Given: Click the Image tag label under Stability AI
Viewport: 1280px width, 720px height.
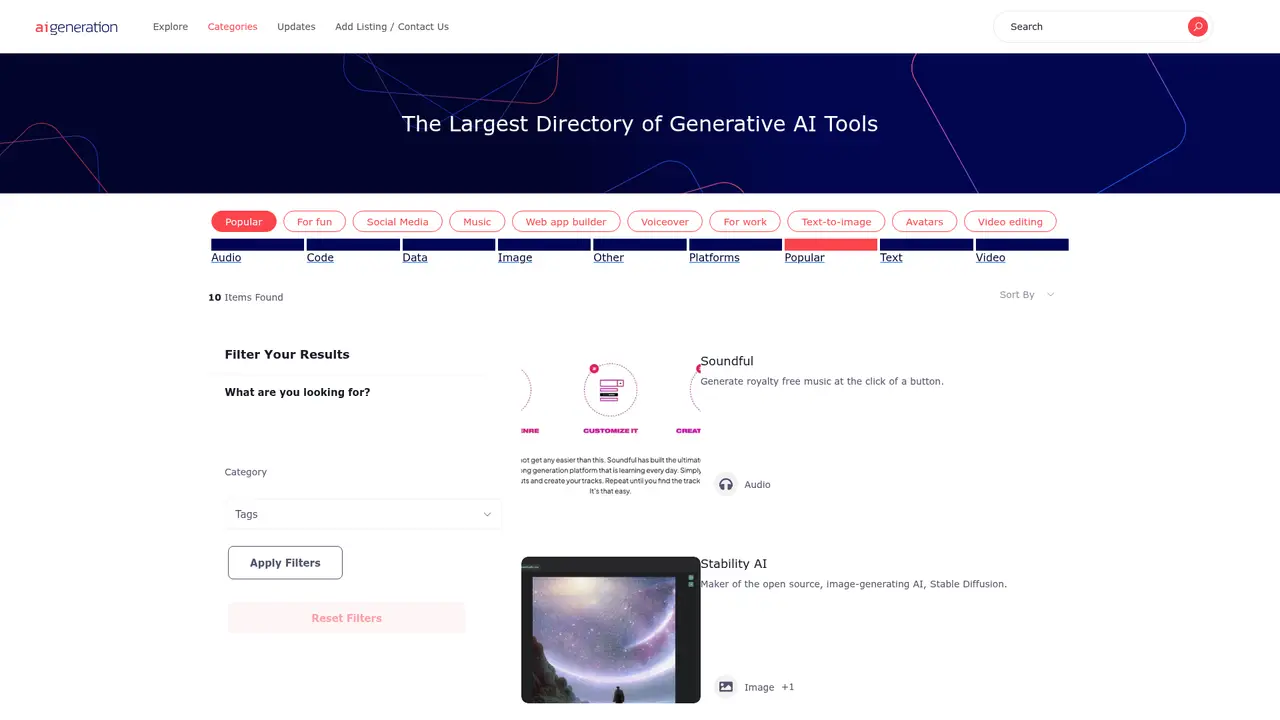Looking at the screenshot, I should pos(759,687).
